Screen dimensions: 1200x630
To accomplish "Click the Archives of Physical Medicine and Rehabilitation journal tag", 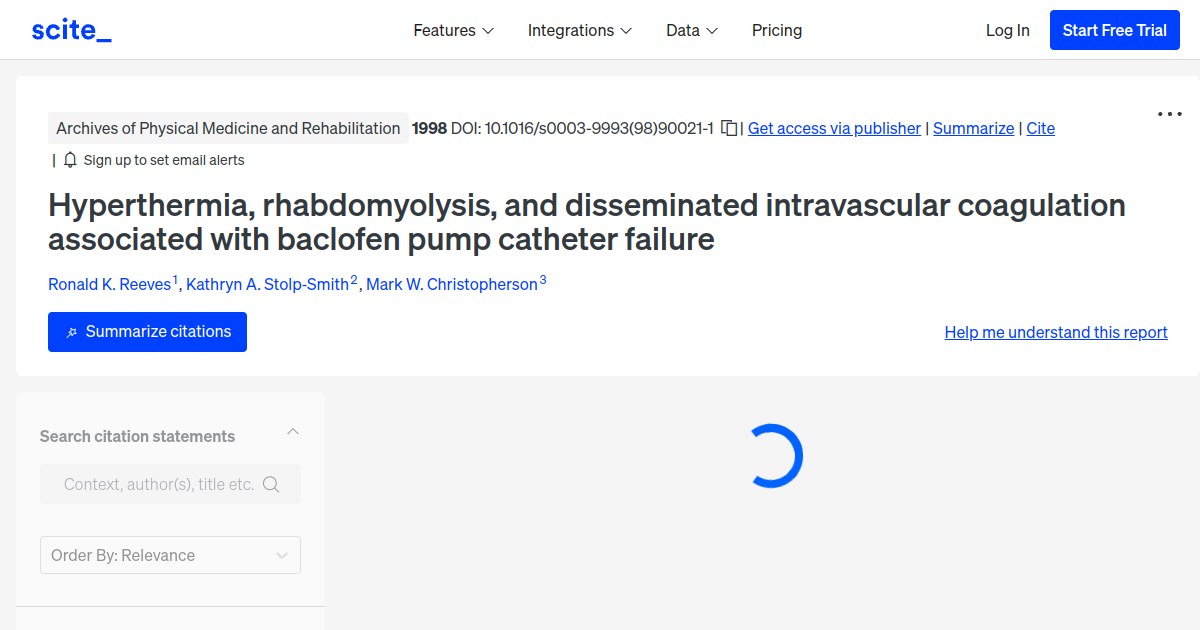I will (x=228, y=128).
